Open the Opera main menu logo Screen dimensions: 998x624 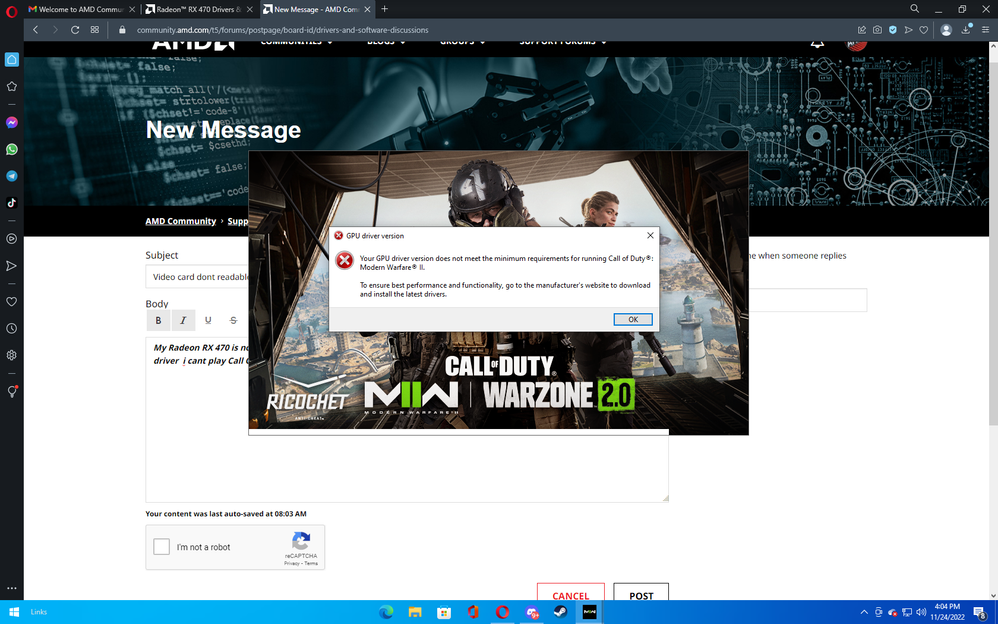coord(11,11)
